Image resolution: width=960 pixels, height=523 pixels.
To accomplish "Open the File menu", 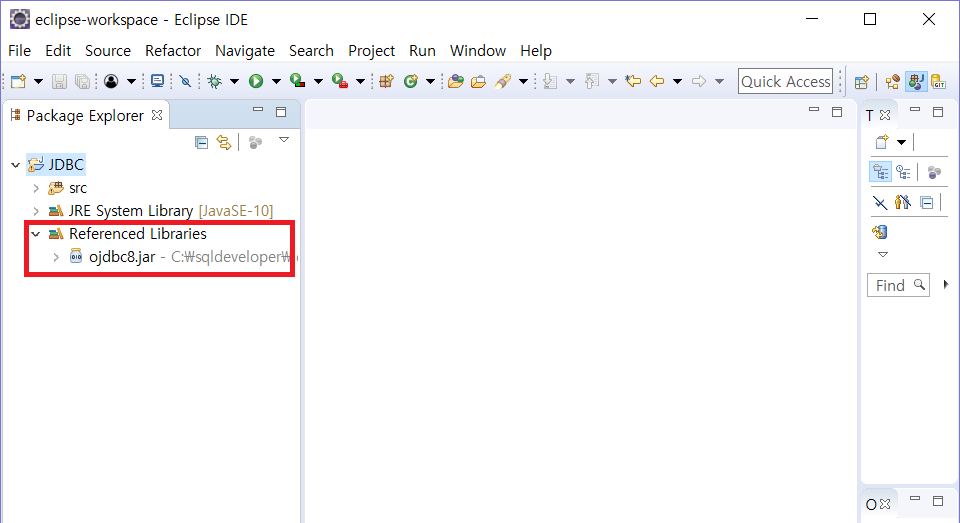I will click(20, 50).
